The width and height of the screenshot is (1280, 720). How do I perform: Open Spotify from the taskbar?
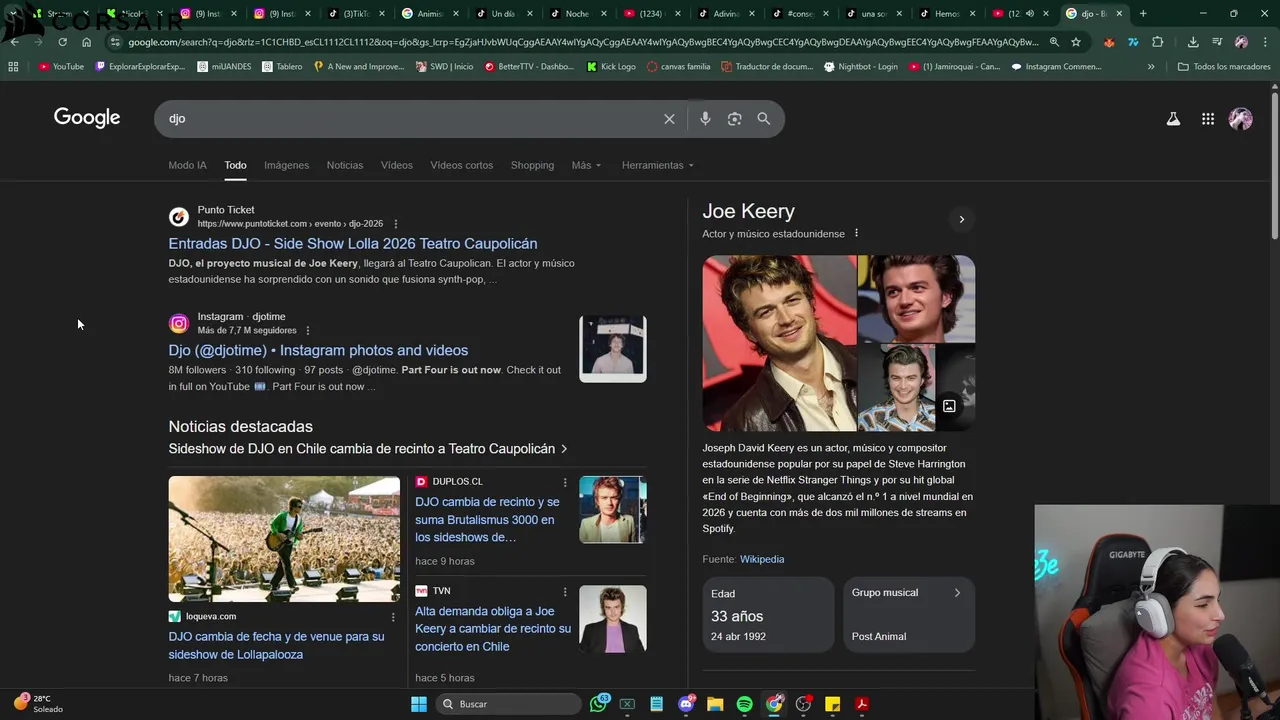[745, 704]
